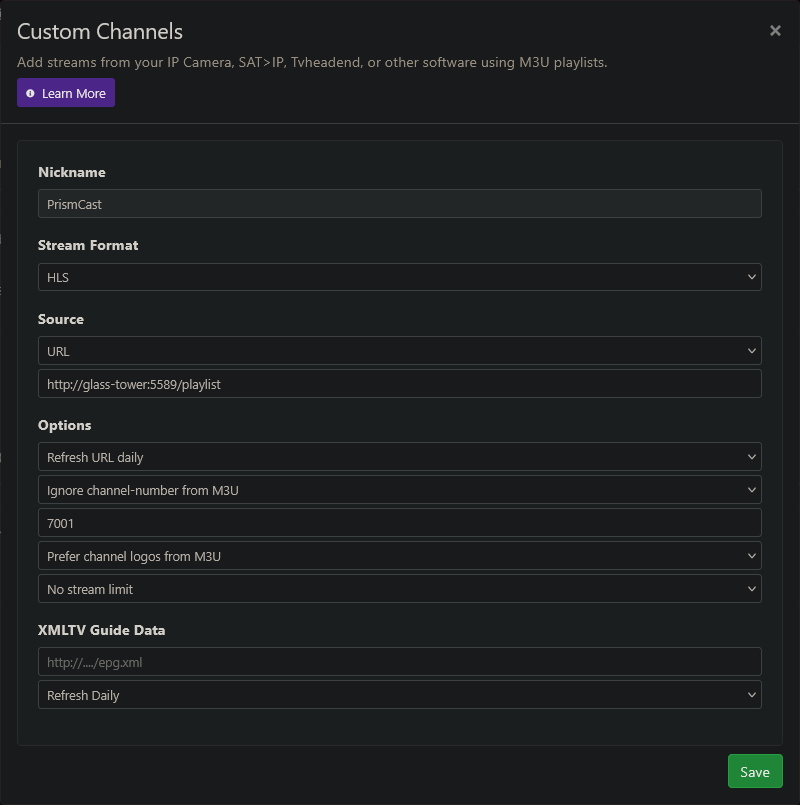The width and height of the screenshot is (800, 805).
Task: Expand the No stream limit dropdown
Action: coord(399,589)
